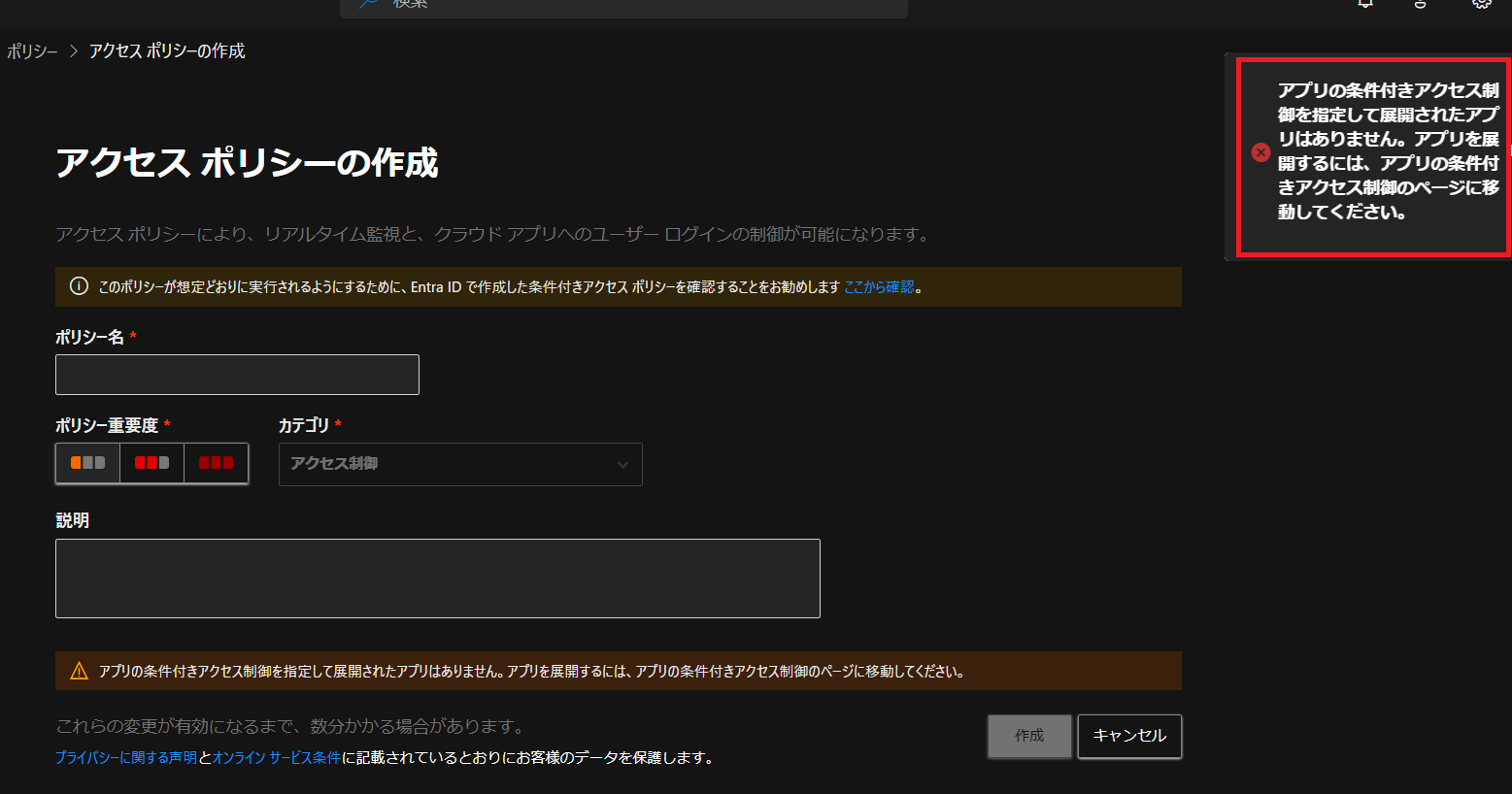Click the info icon on the Entra ID banner
This screenshot has height=794, width=1512.
point(78,285)
